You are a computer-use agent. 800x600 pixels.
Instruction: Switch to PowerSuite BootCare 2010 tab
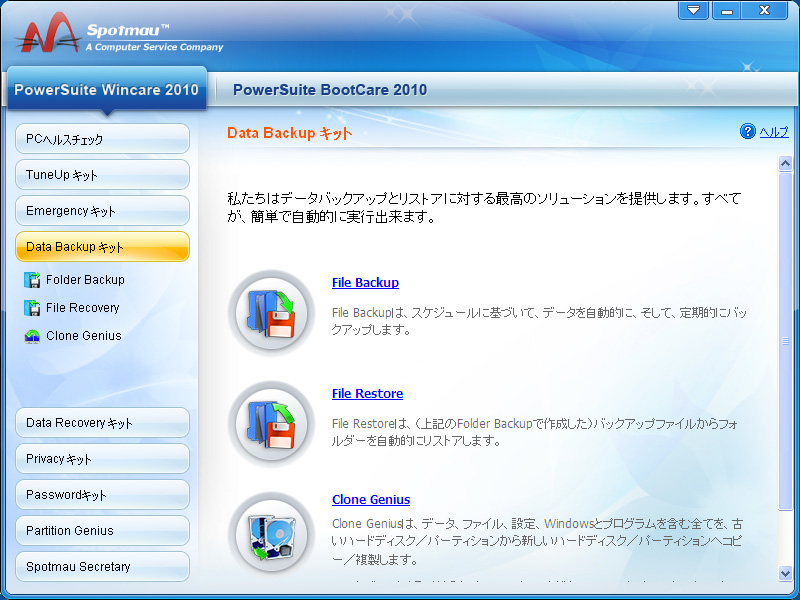(330, 90)
